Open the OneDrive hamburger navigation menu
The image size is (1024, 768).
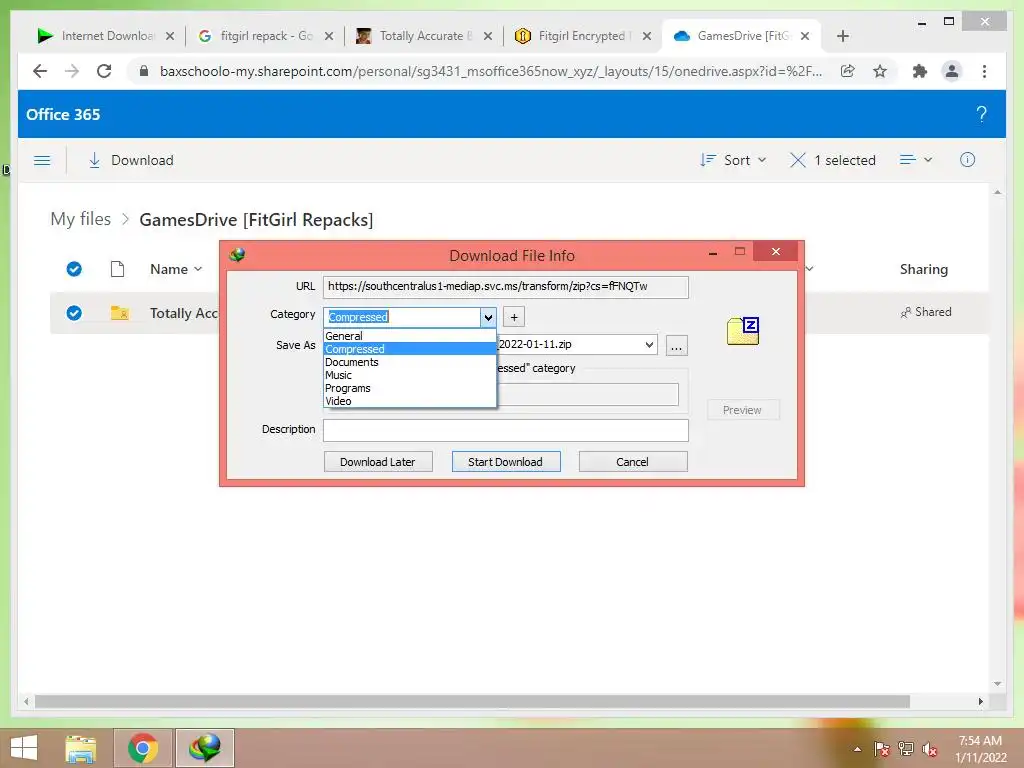point(42,160)
